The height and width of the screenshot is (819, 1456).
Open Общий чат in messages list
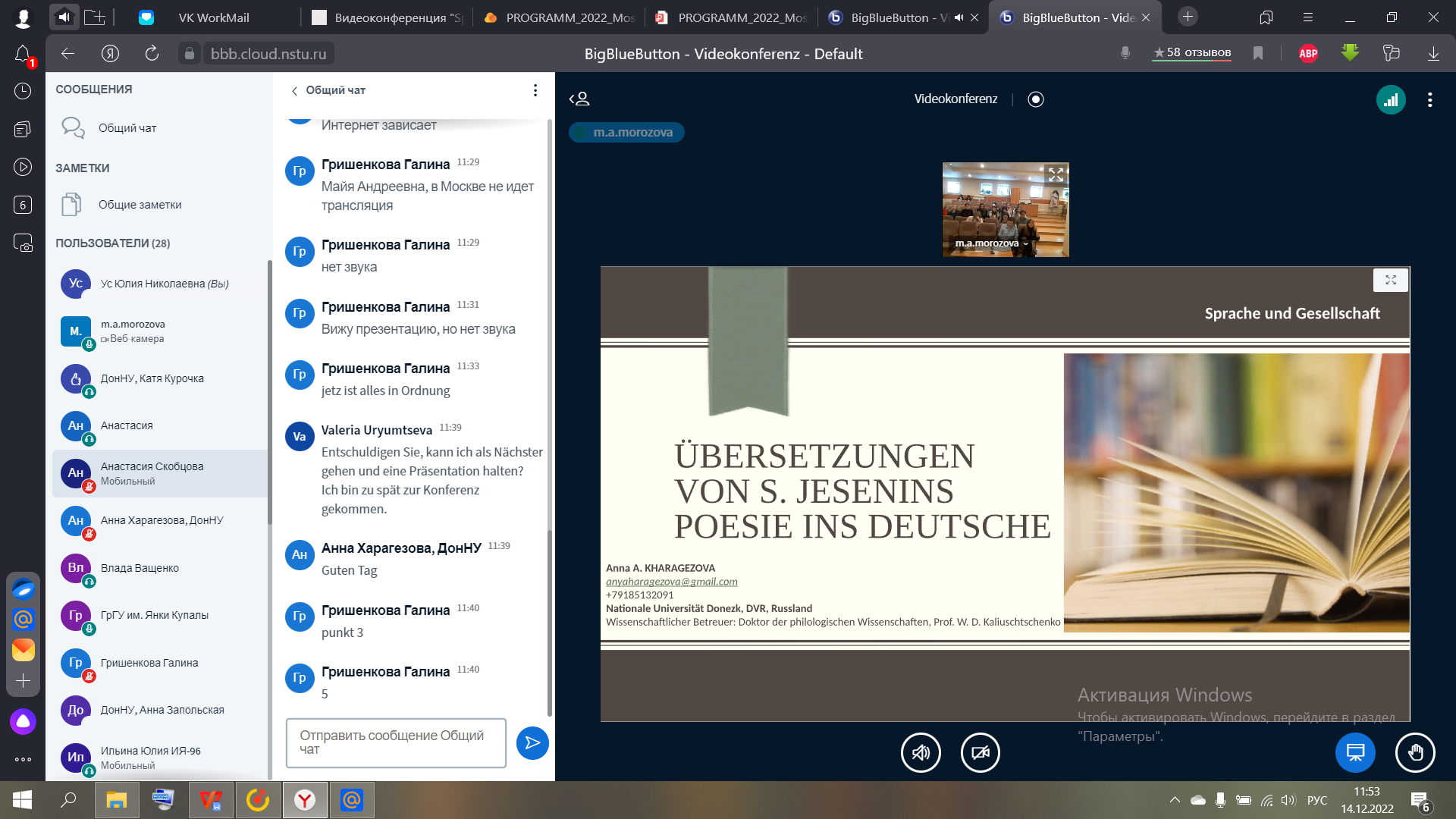click(x=127, y=128)
